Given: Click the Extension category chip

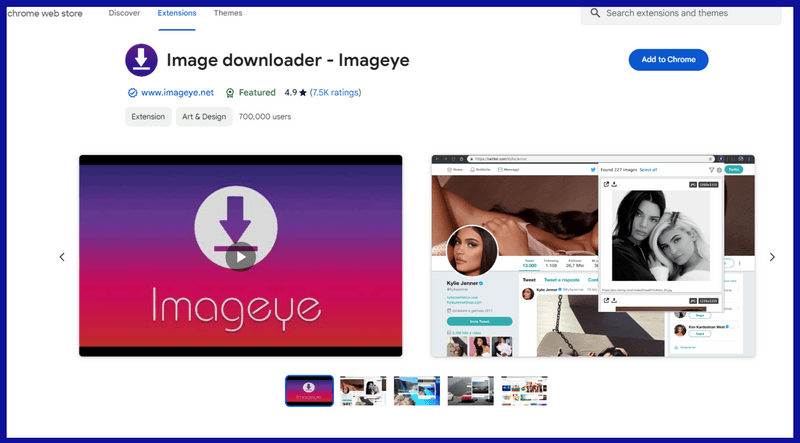Looking at the screenshot, I should [x=146, y=117].
